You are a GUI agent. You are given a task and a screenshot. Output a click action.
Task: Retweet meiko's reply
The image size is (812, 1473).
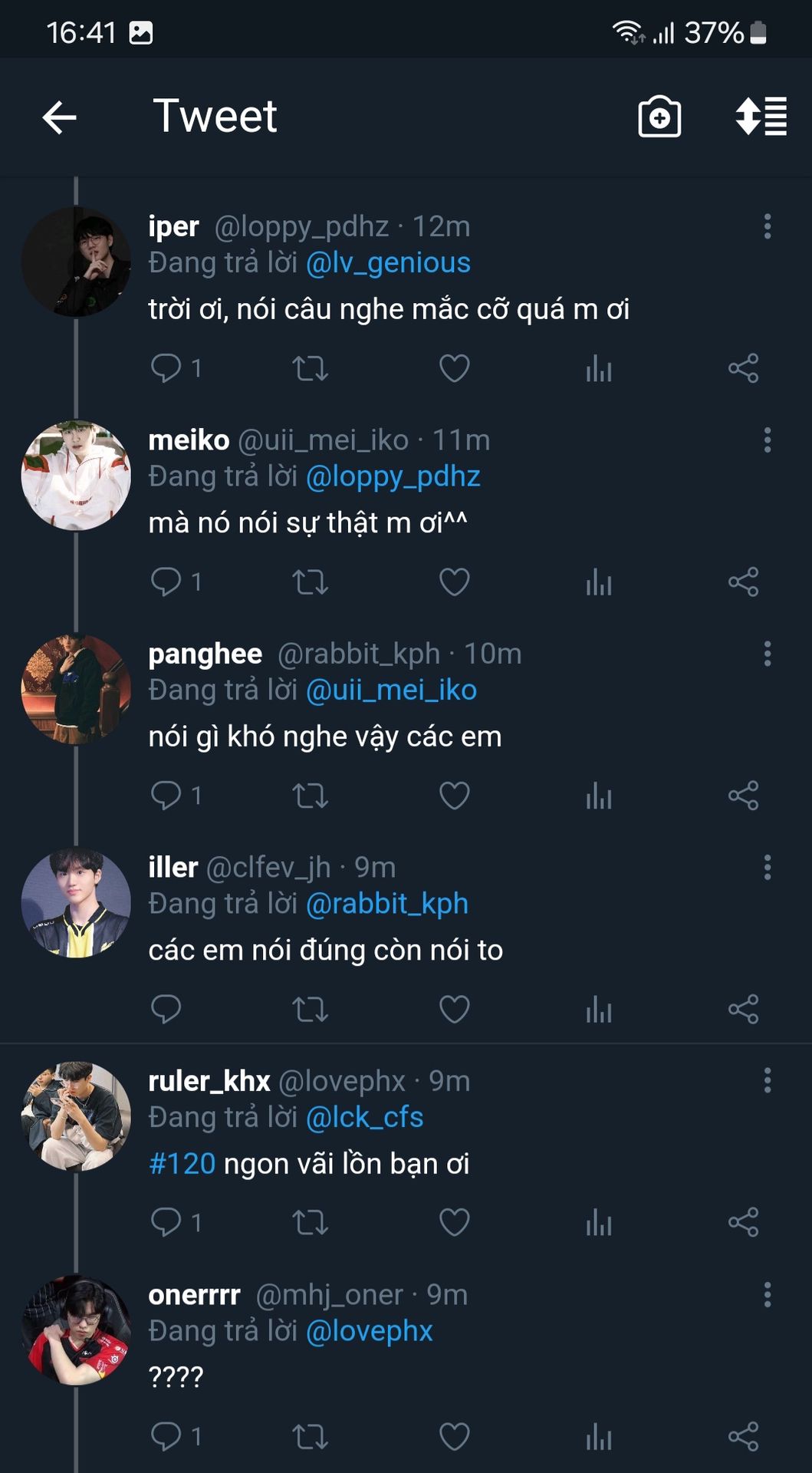click(310, 582)
